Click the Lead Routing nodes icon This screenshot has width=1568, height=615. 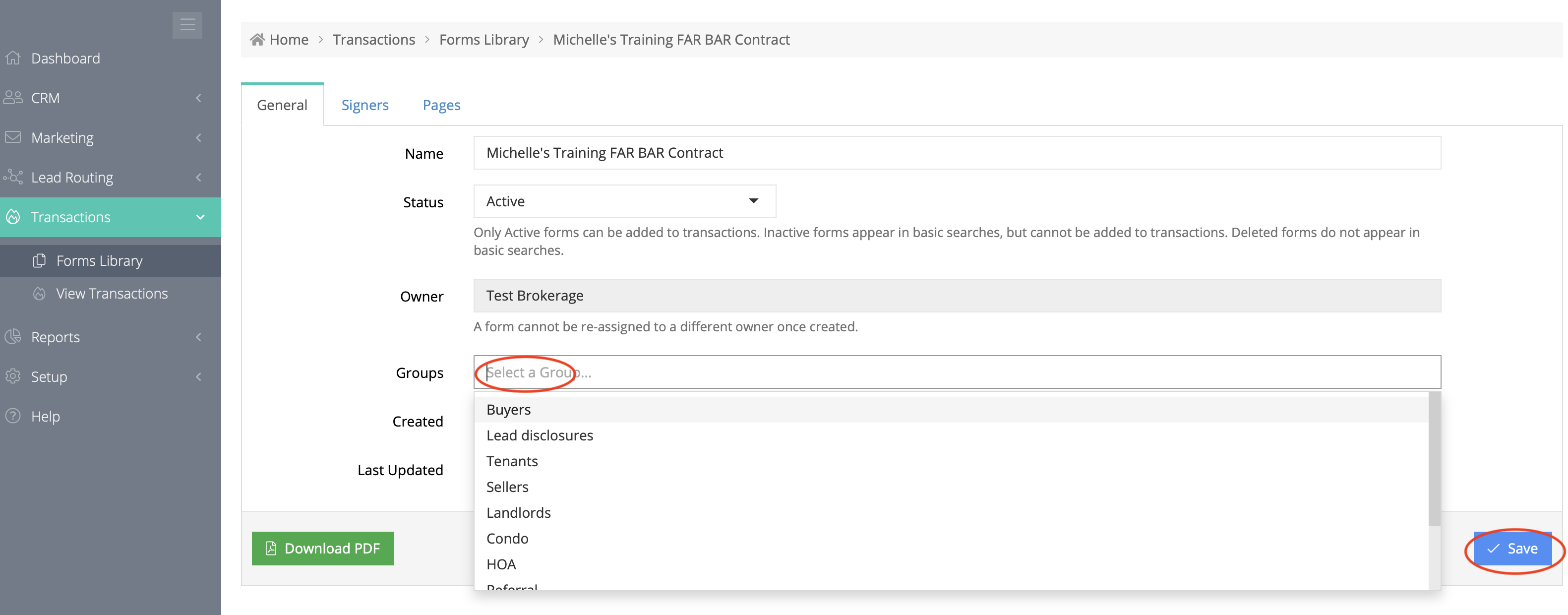point(13,177)
